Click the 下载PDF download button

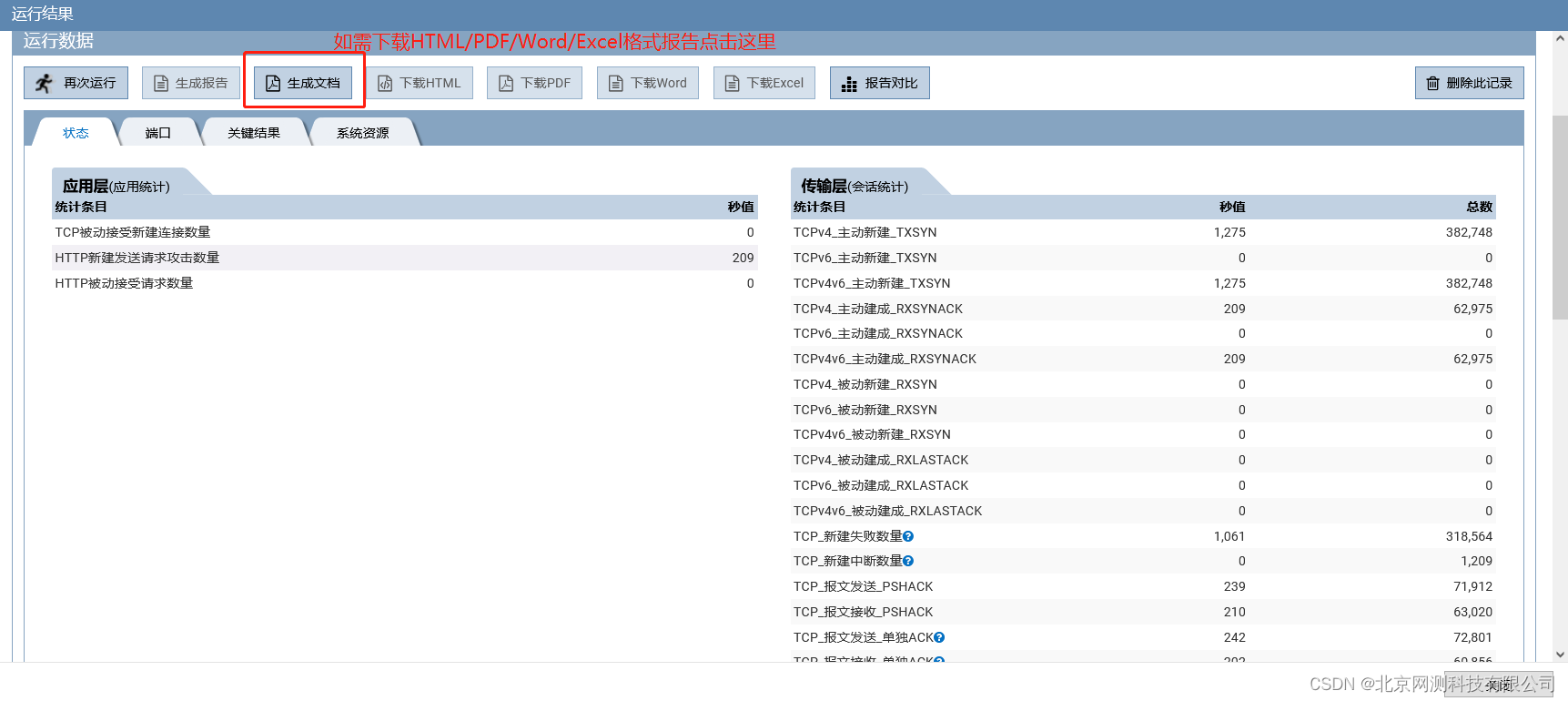click(534, 83)
